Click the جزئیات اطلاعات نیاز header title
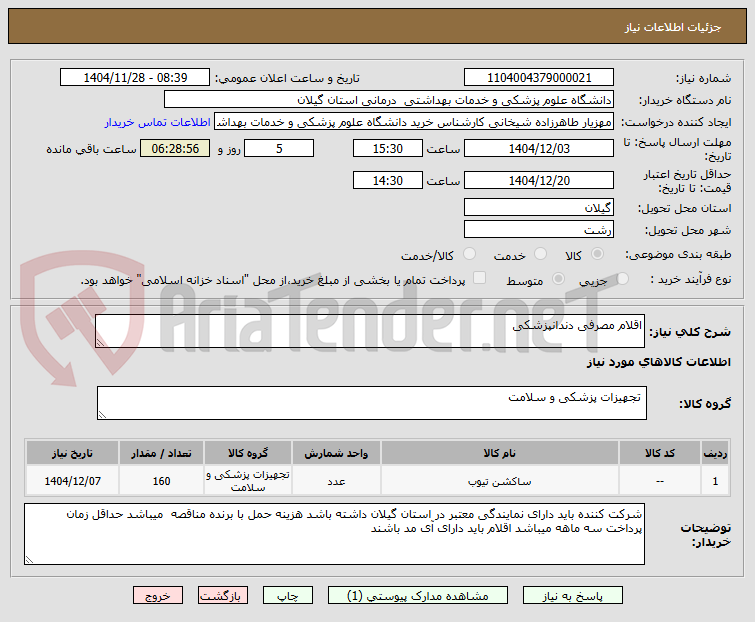This screenshot has height=622, width=755. coord(673,27)
